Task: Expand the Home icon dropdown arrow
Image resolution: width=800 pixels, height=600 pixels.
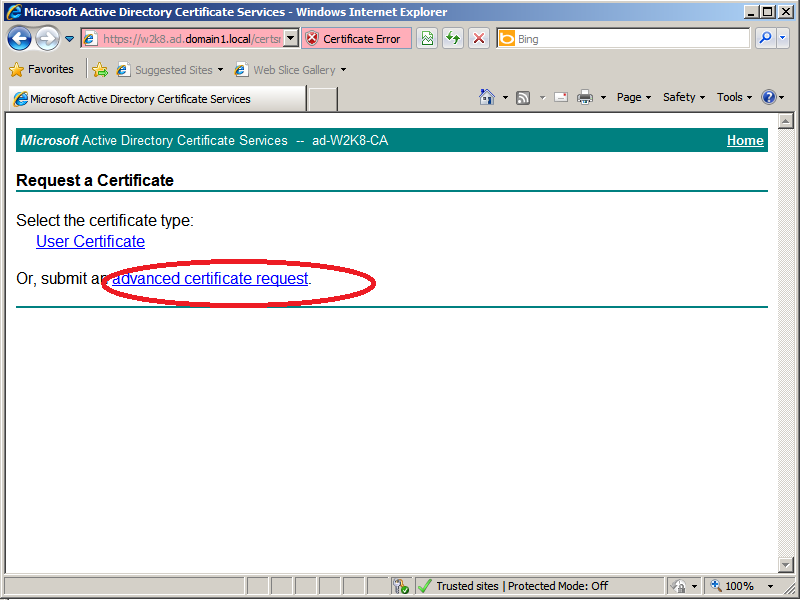Action: point(505,97)
